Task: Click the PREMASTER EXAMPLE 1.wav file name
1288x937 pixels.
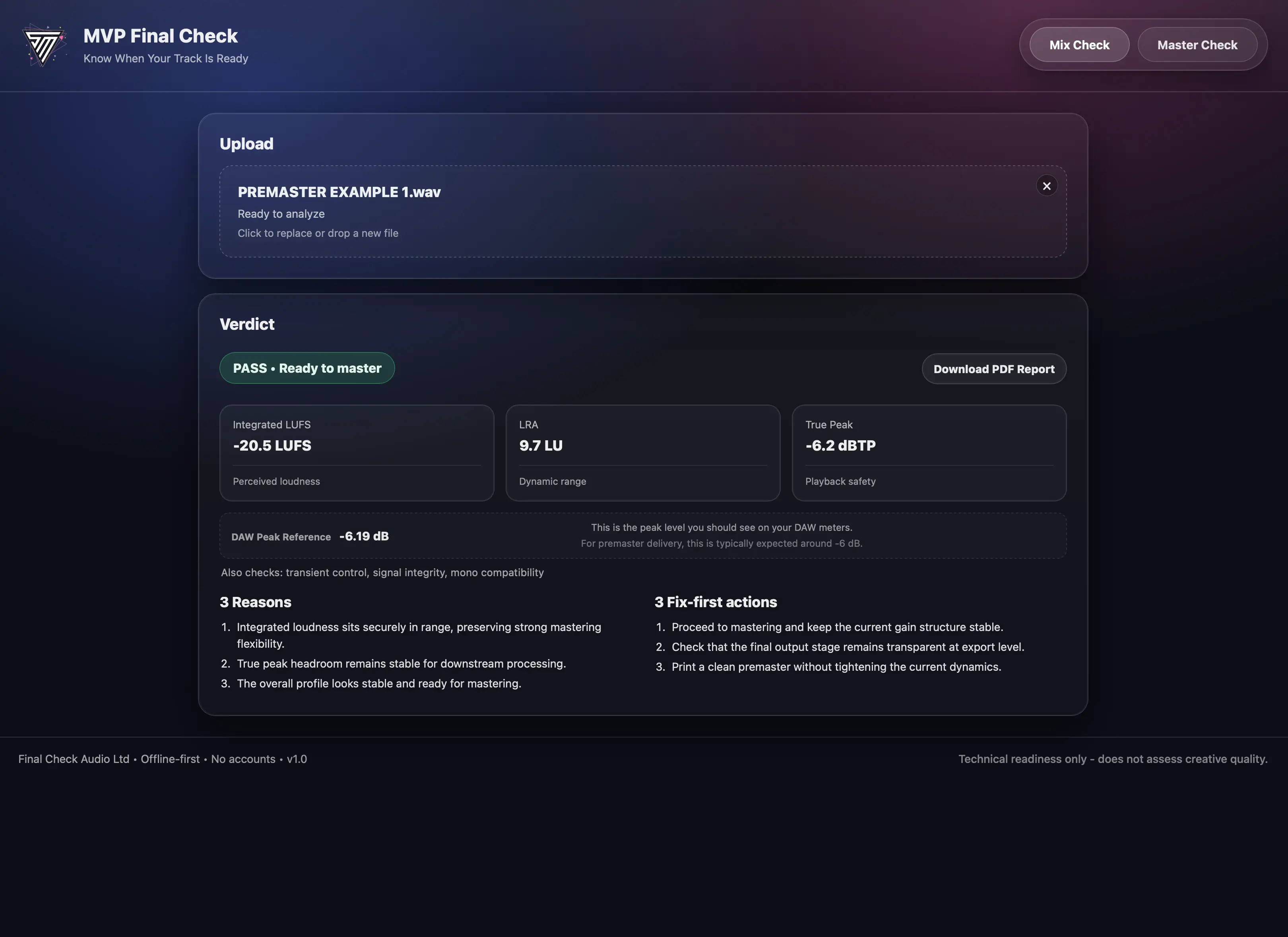Action: tap(338, 192)
